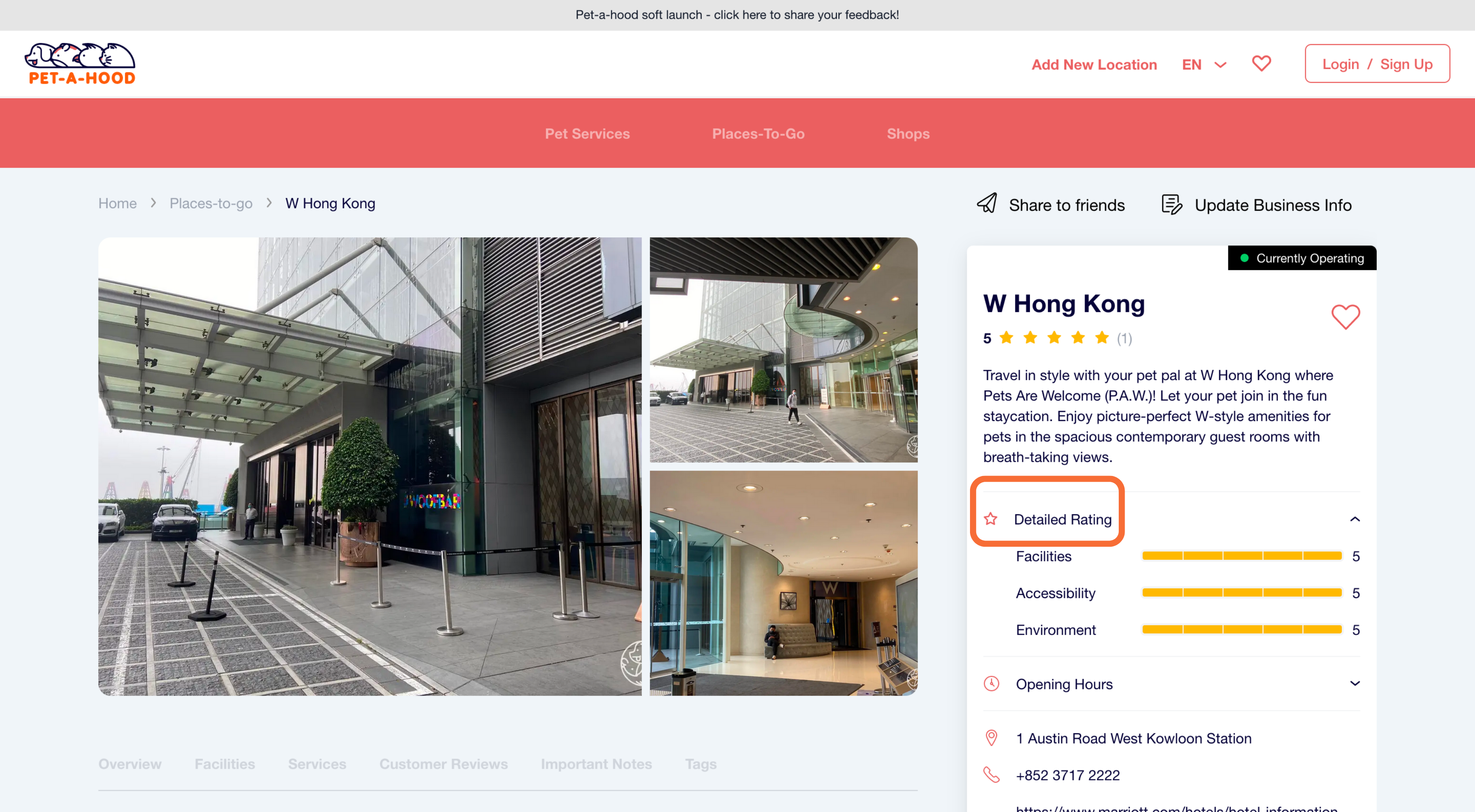Click the Share to friends paper plane icon
This screenshot has width=1475, height=812.
pos(987,204)
